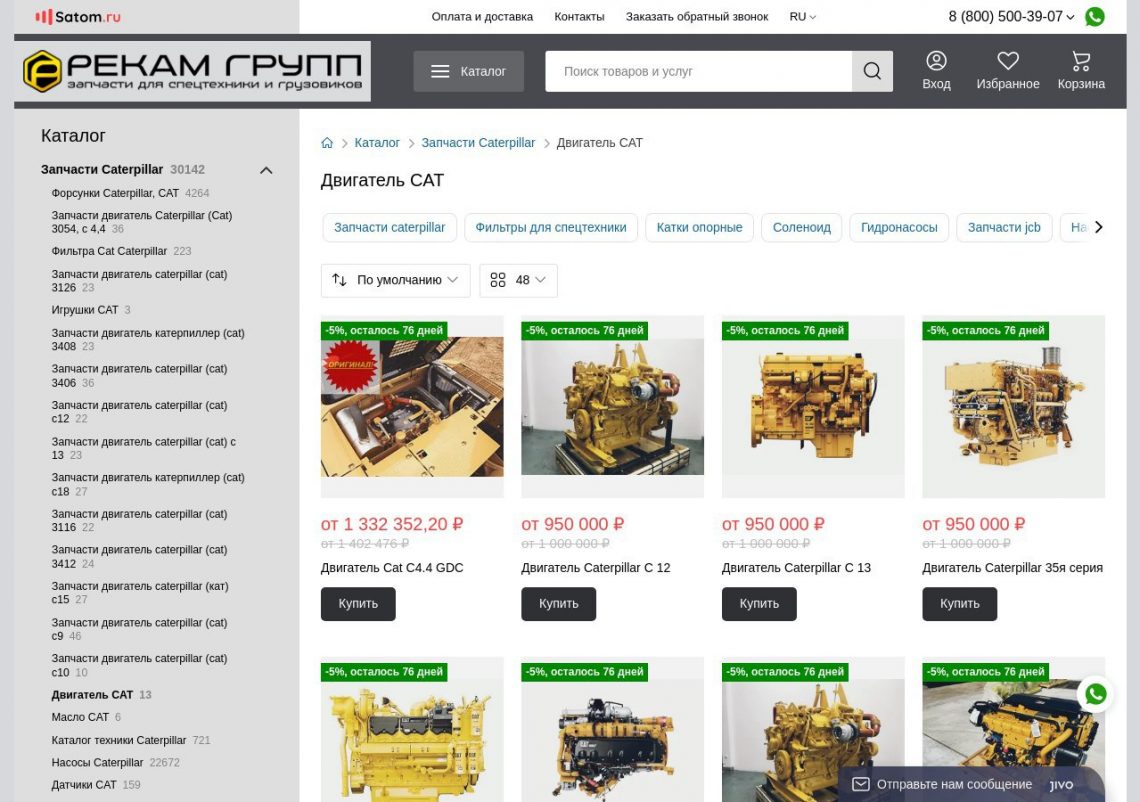
Task: Buy Двигатель Caterpillar 35я серия
Action: pyautogui.click(x=960, y=603)
